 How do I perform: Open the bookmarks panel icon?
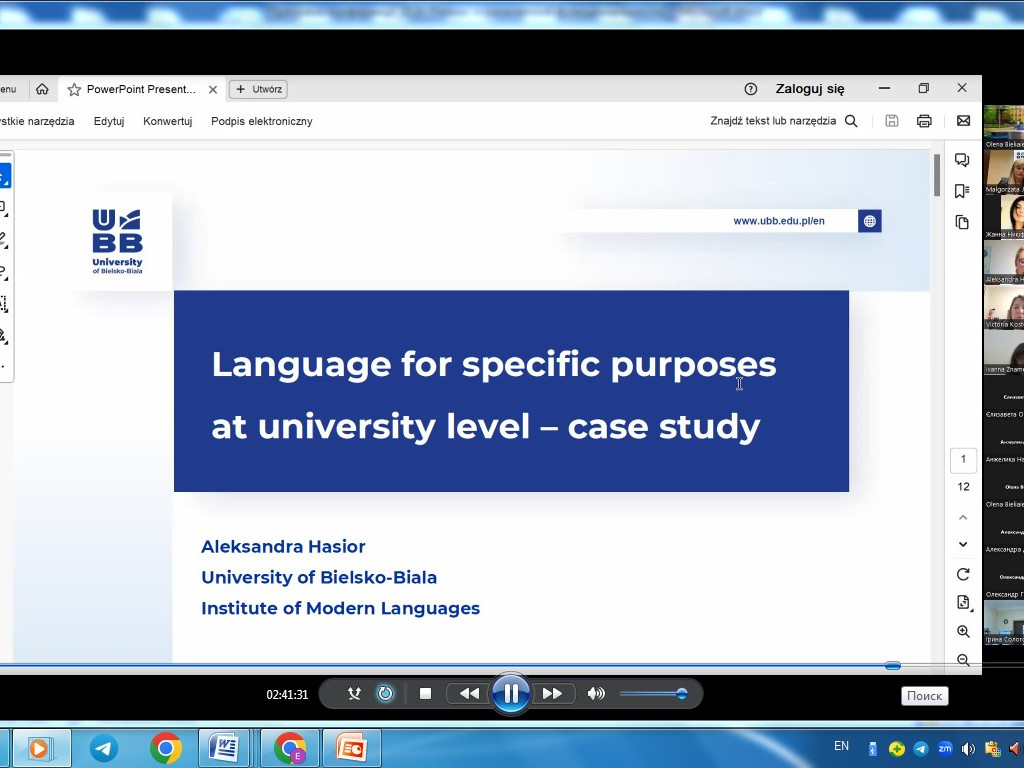tap(962, 191)
